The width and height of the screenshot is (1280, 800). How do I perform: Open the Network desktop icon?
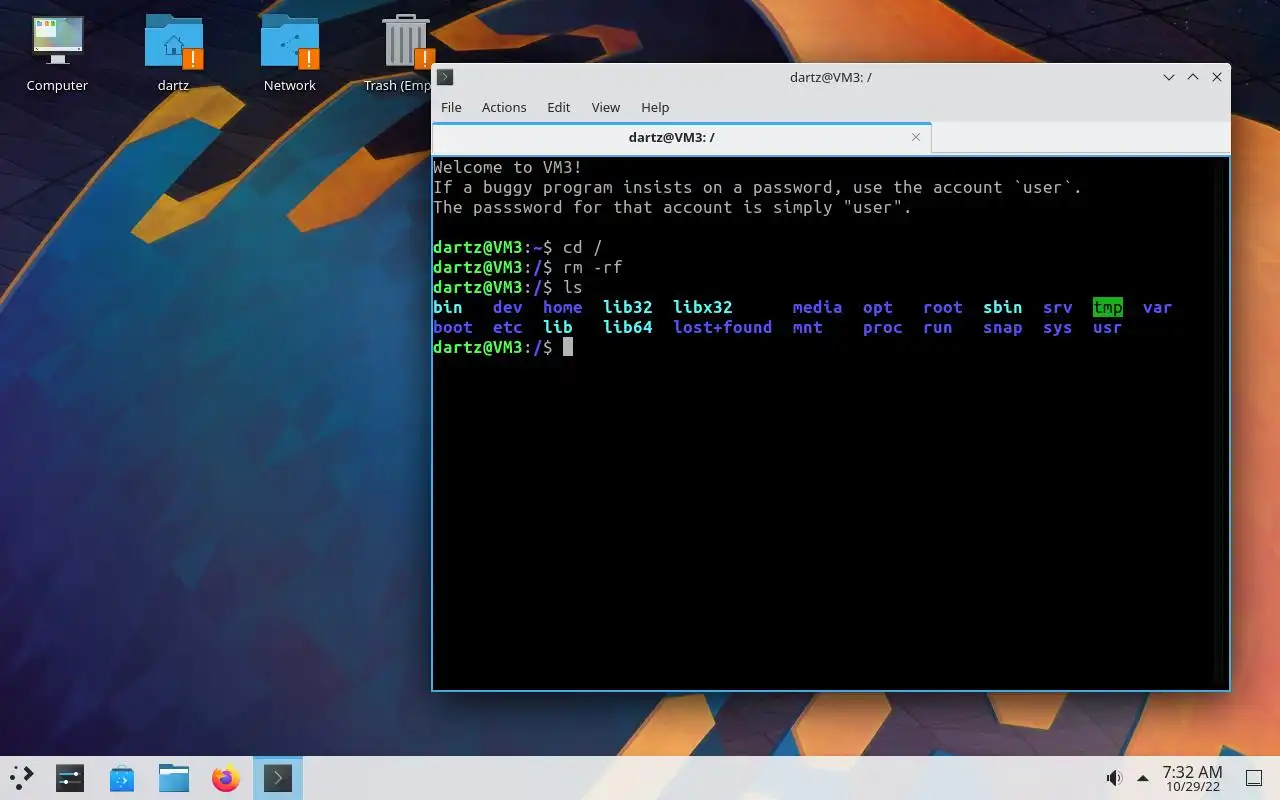290,54
